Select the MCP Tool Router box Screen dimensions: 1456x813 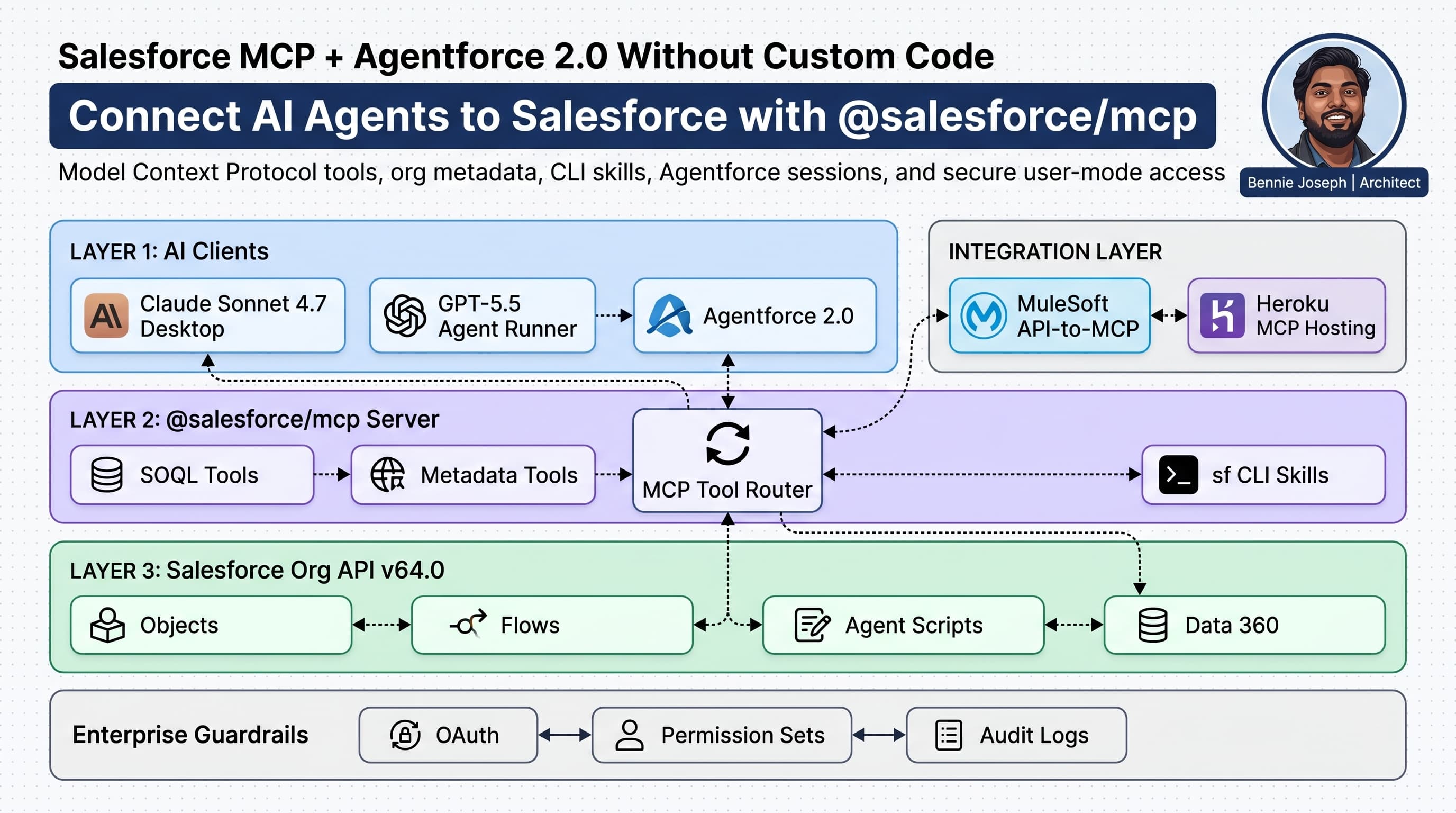pos(728,460)
